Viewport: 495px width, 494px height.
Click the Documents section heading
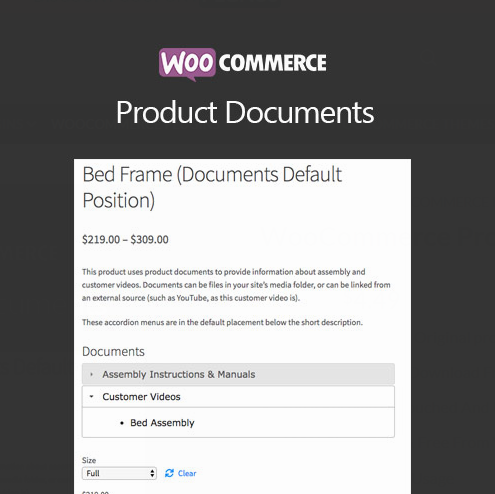113,352
